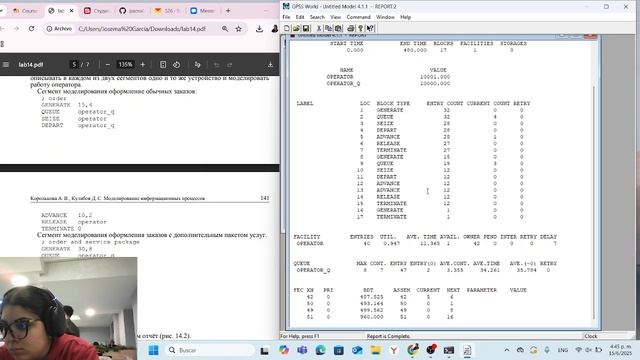Open the Help menu in GPSS World
Viewport: 640px width, 360px height.
405,17
